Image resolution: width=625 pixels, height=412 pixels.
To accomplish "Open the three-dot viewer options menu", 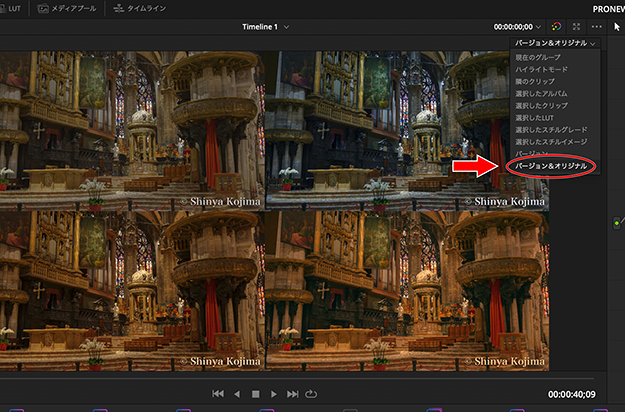I will pos(597,27).
